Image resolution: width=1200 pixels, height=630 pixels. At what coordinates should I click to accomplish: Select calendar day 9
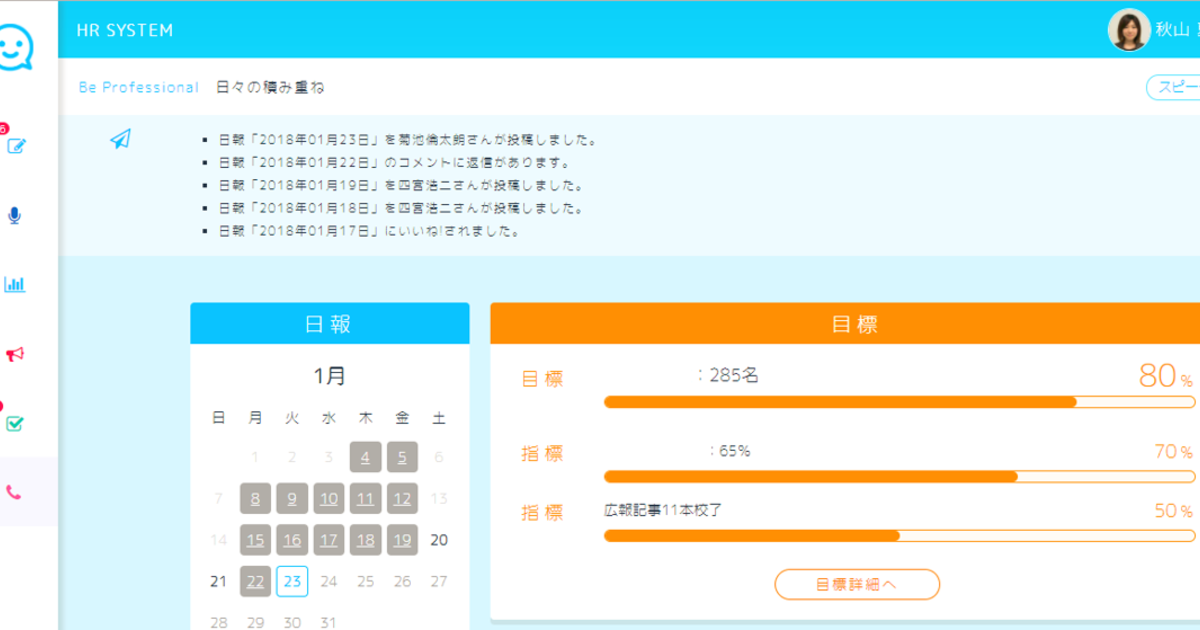[292, 498]
